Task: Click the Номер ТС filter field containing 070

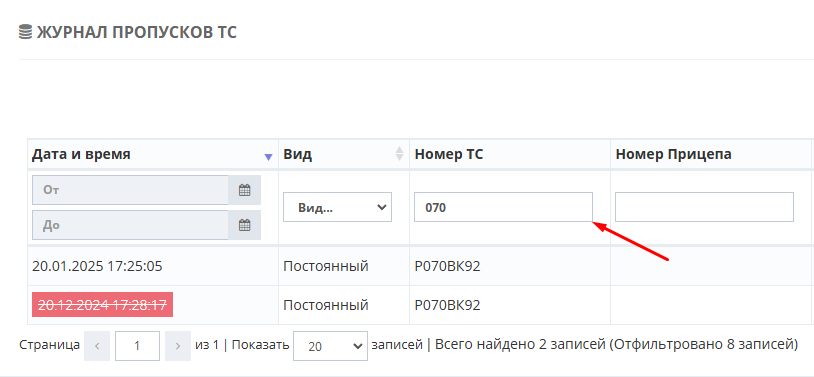Action: click(503, 207)
